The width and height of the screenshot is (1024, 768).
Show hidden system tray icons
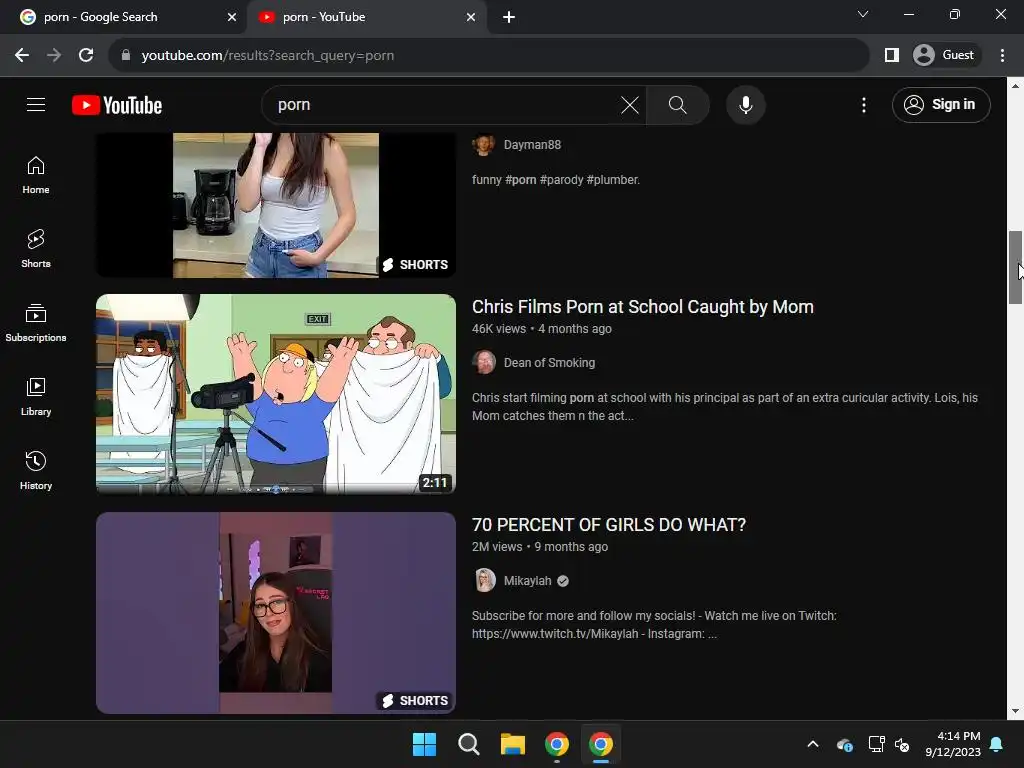[x=813, y=744]
